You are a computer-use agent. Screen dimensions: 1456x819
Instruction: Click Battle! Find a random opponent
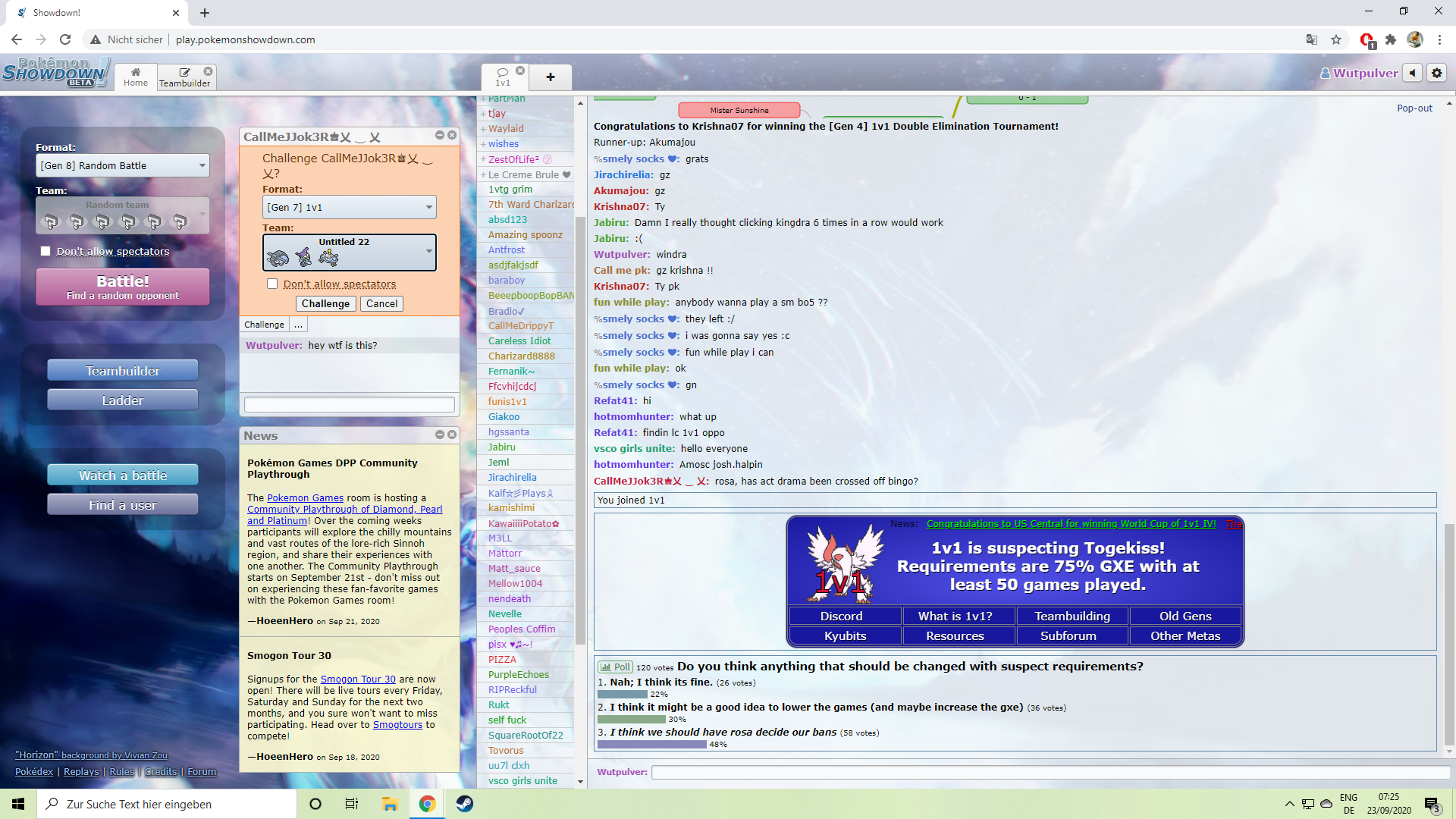pos(123,287)
